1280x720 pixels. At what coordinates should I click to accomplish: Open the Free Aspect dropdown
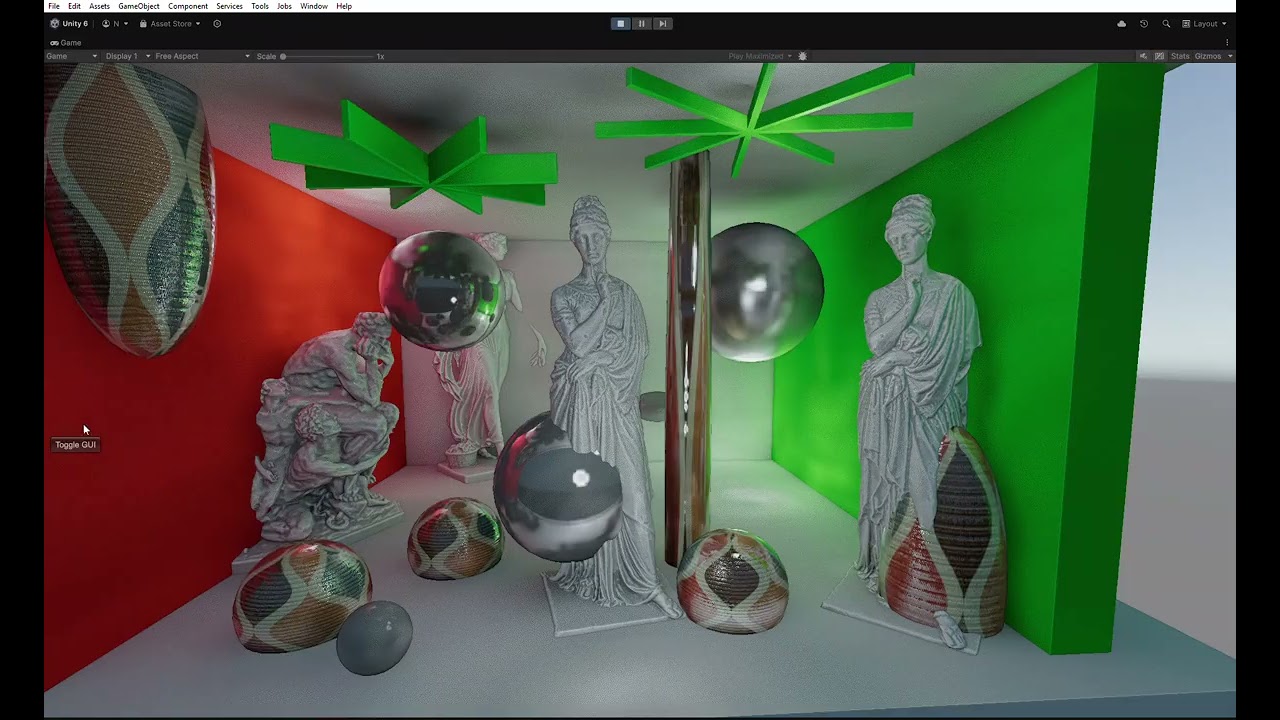pos(203,56)
